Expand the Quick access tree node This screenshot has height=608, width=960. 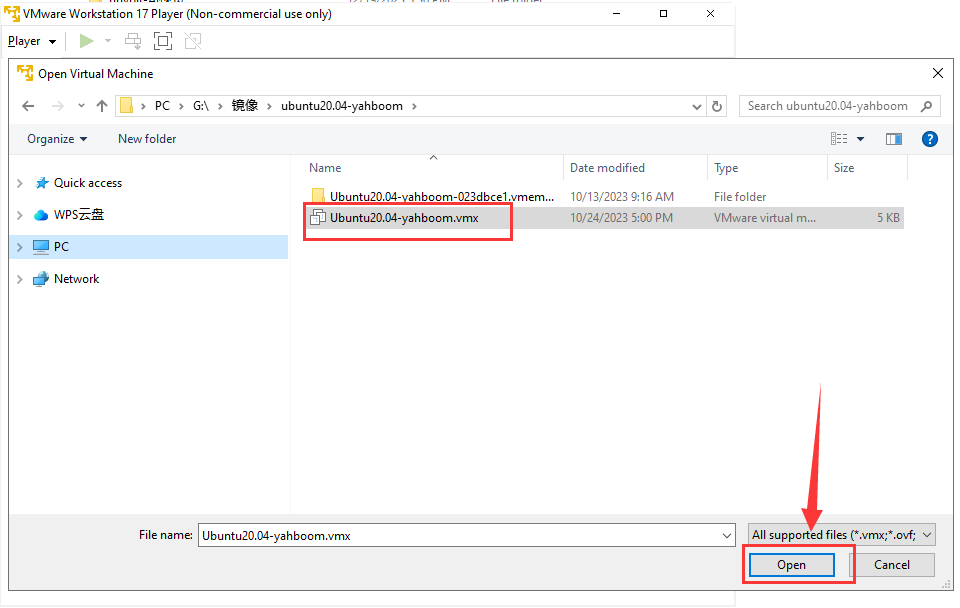click(20, 183)
